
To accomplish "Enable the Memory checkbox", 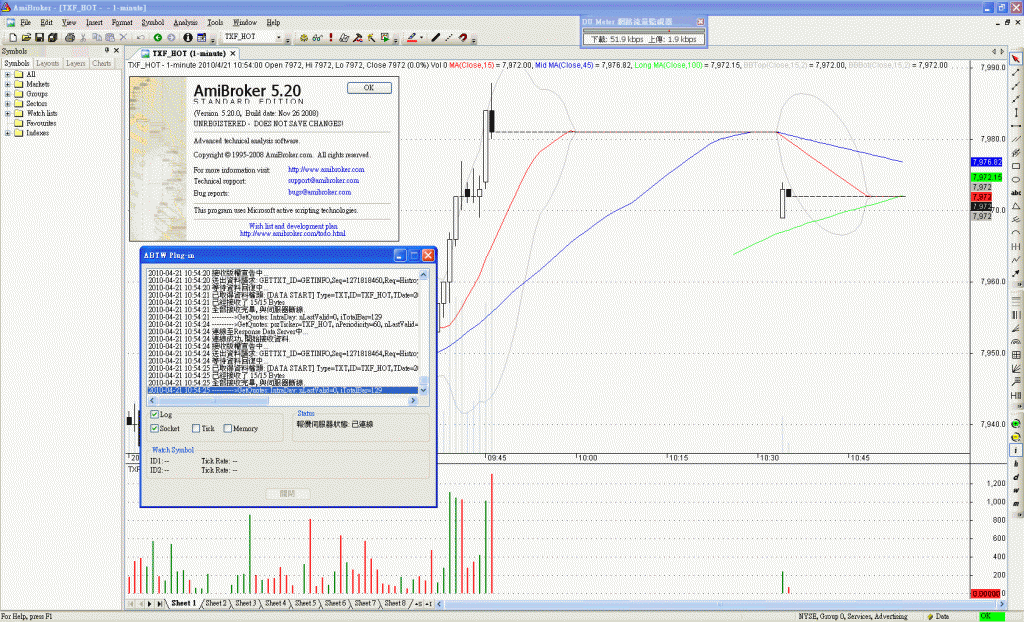I will coord(227,429).
